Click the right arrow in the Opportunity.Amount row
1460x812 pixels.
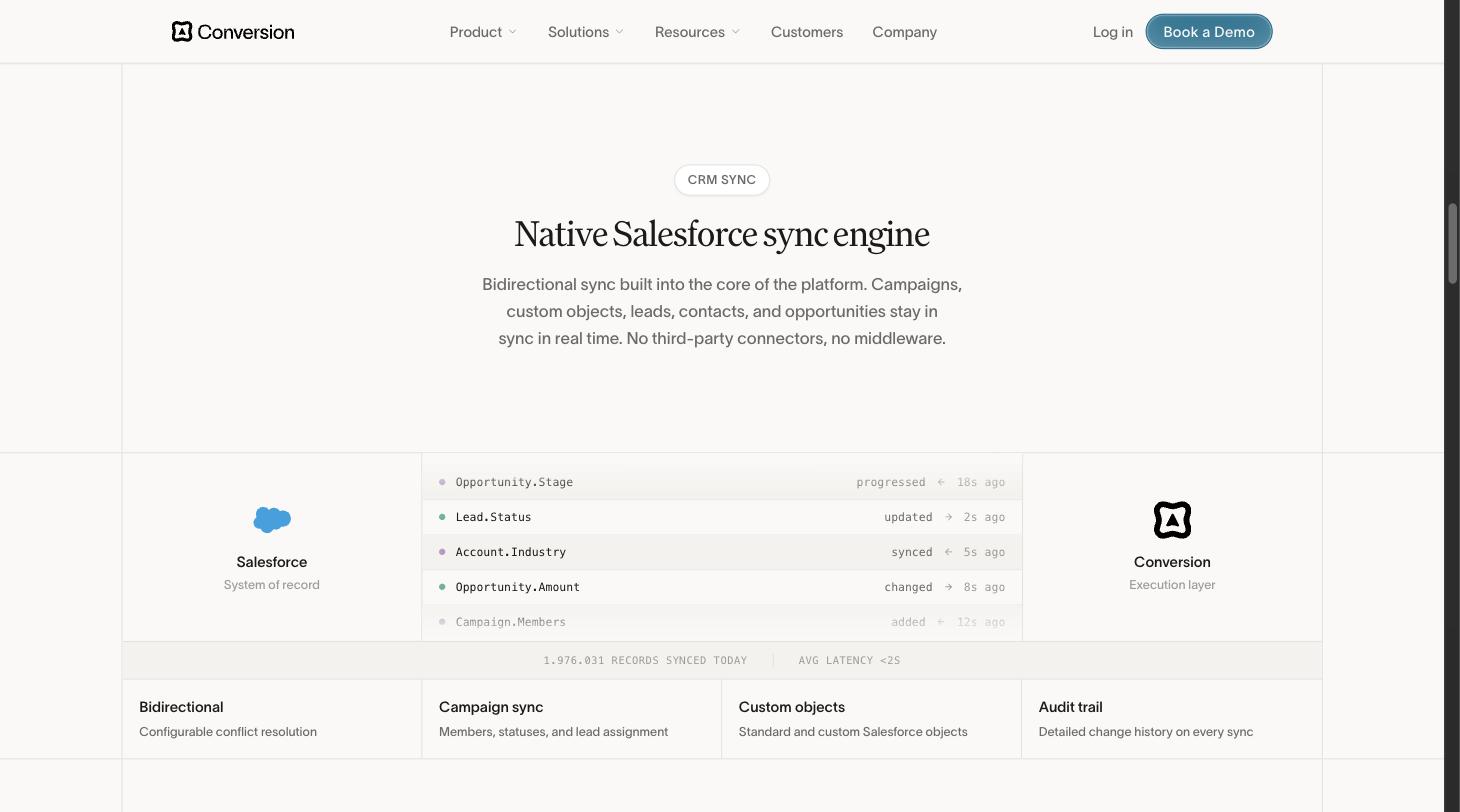click(x=948, y=587)
